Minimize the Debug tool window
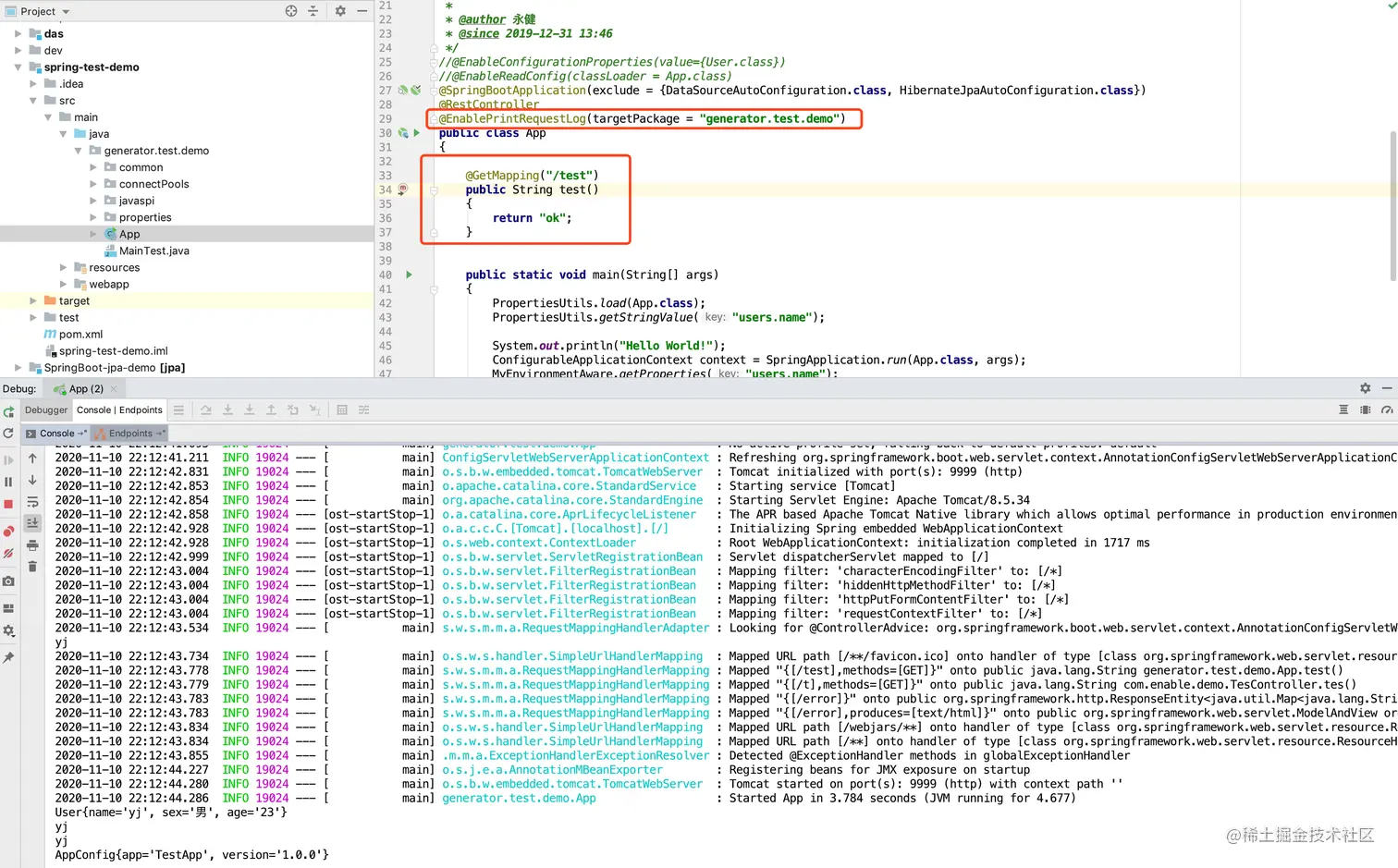This screenshot has height=868, width=1398. coord(1387,388)
